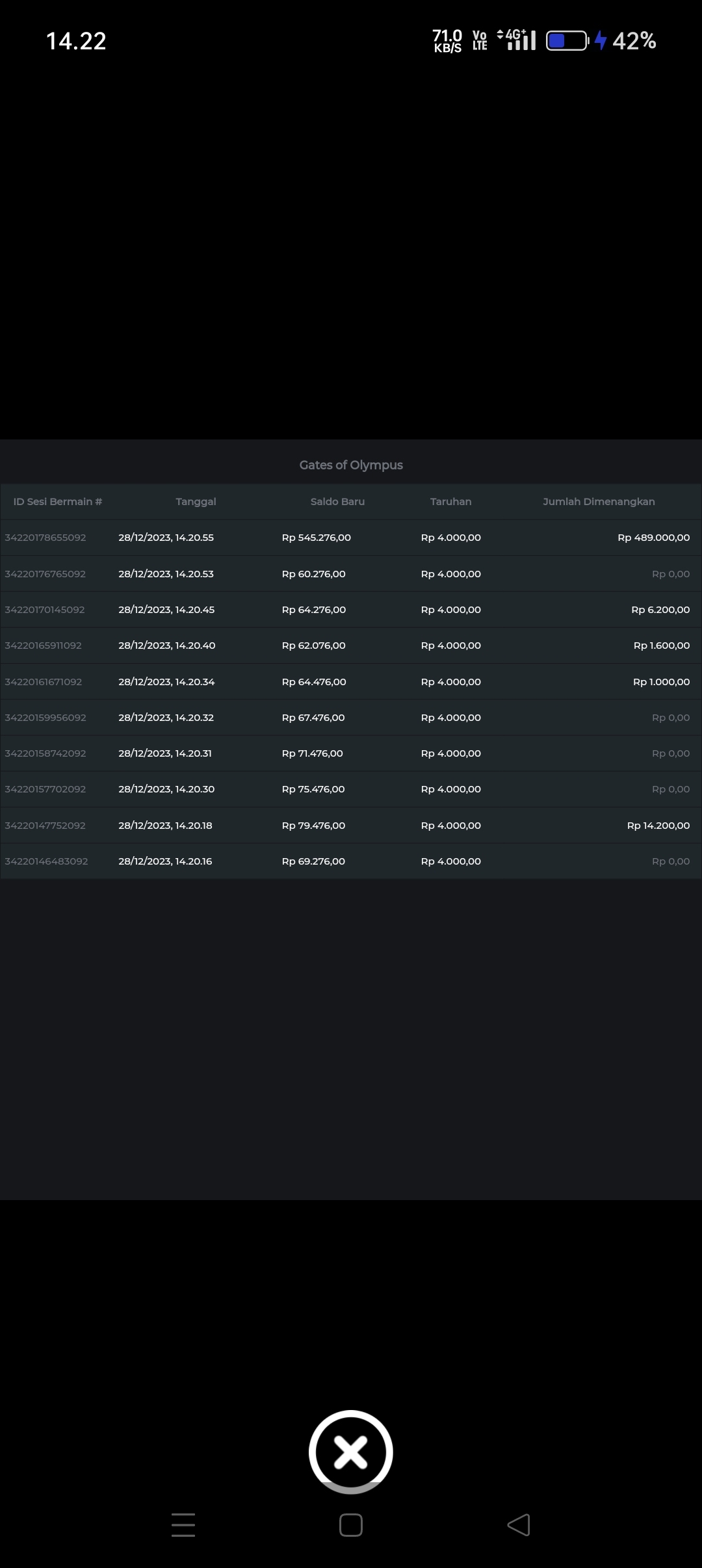Tap the 4G+ signal strength icon
The image size is (702, 1568).
(x=517, y=40)
